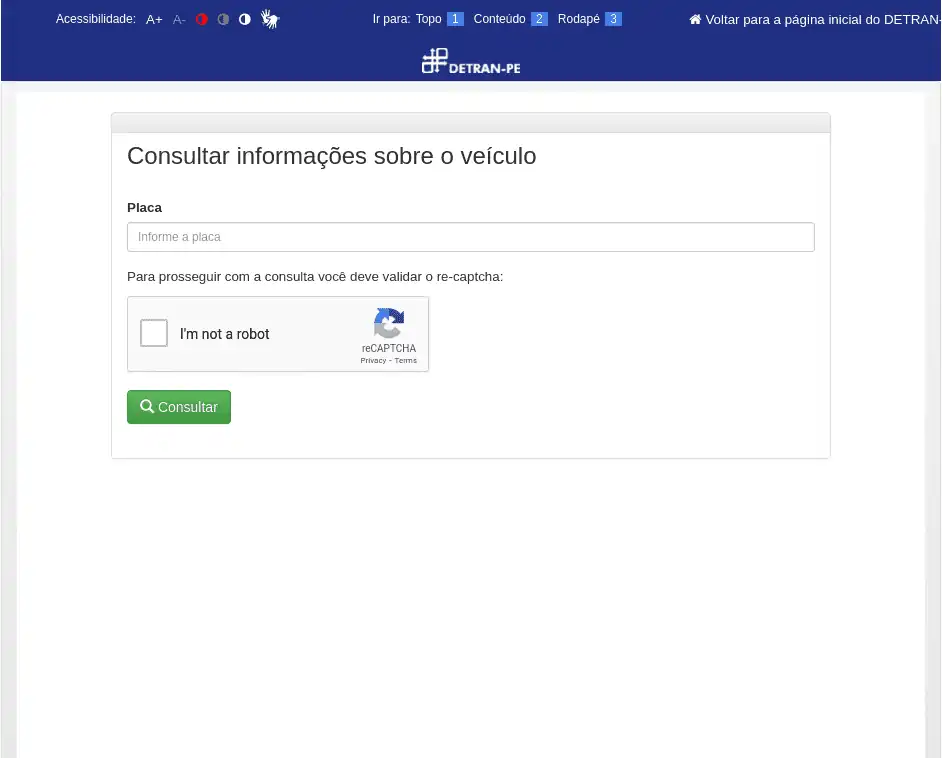Check the "I'm not a robot" checkbox

(x=154, y=333)
